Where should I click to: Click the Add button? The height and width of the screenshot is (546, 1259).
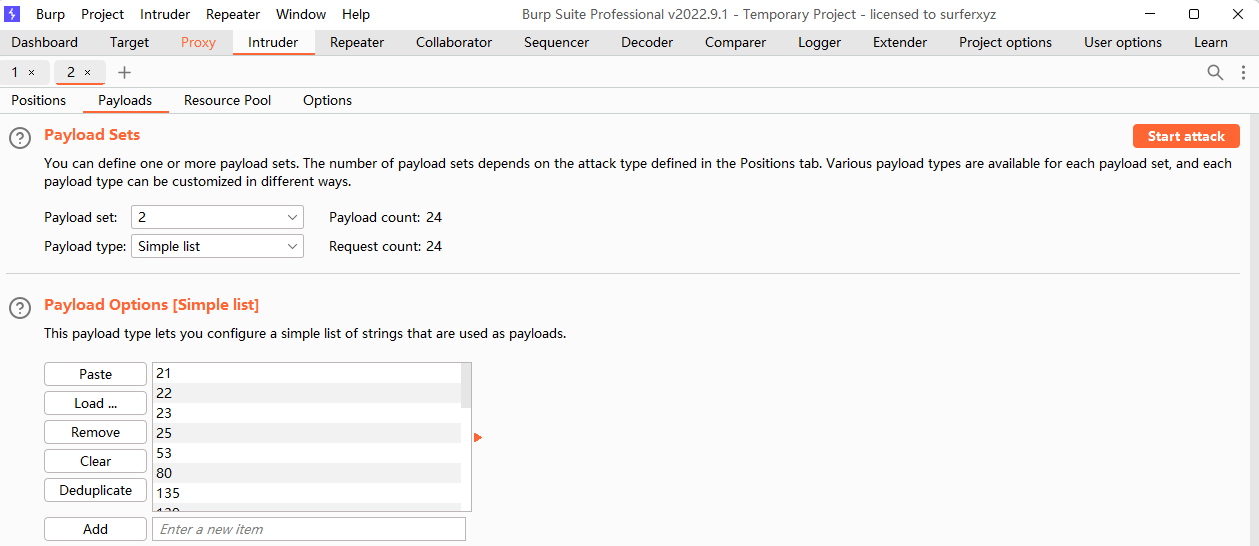95,529
